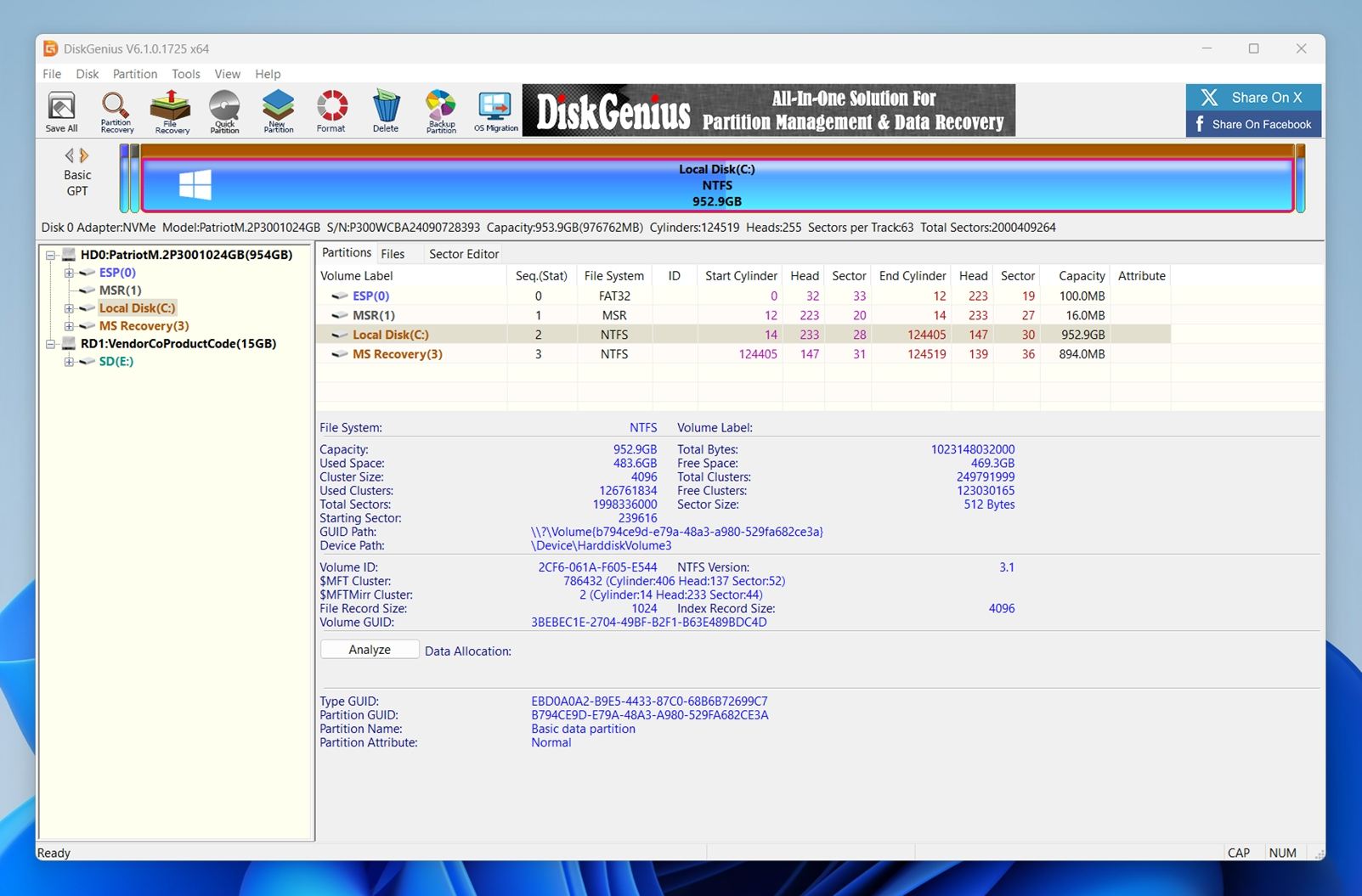Click the Analyze button
Screen dimensions: 1362x896
tap(369, 648)
